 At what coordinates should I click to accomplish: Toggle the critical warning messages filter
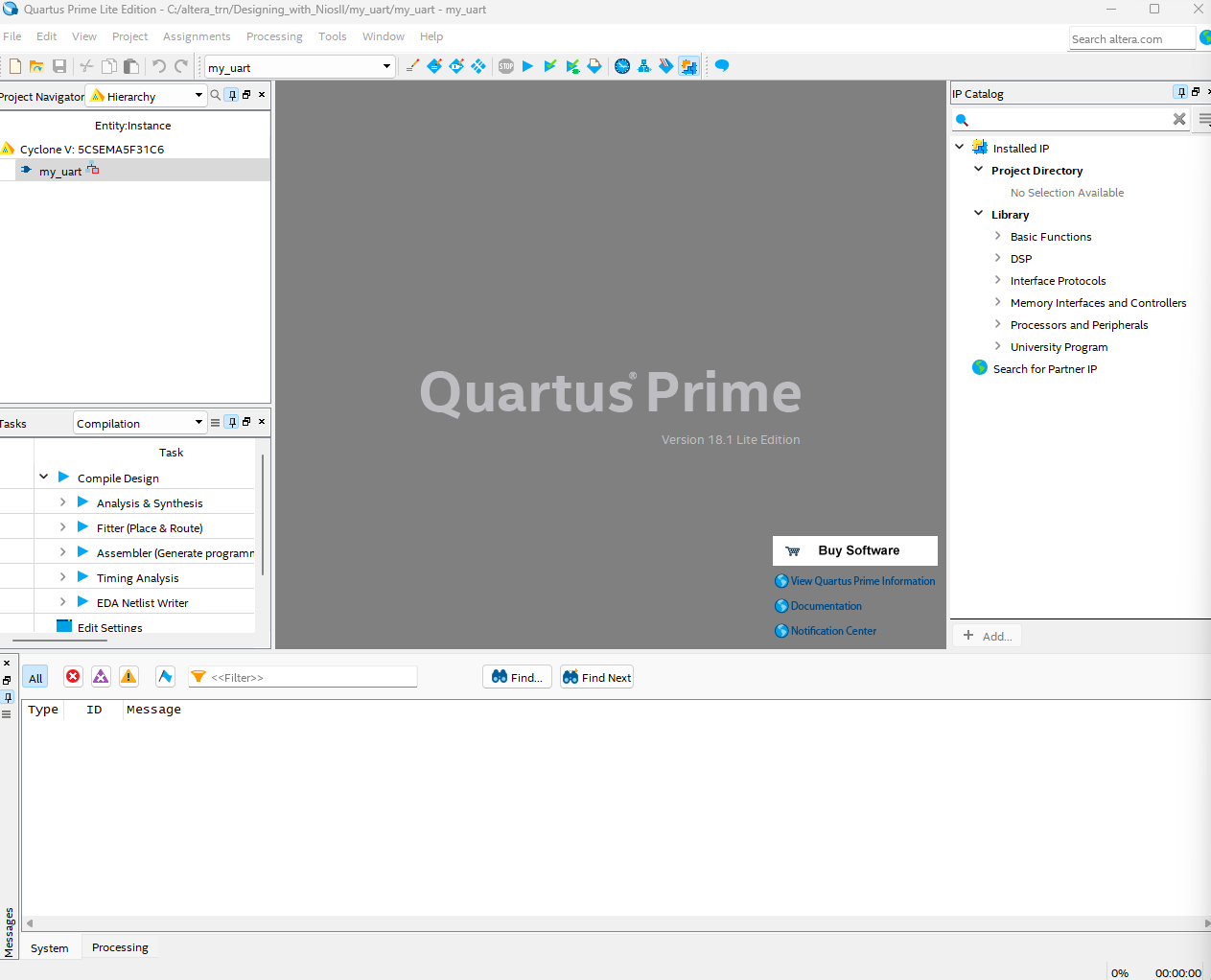[x=101, y=676]
